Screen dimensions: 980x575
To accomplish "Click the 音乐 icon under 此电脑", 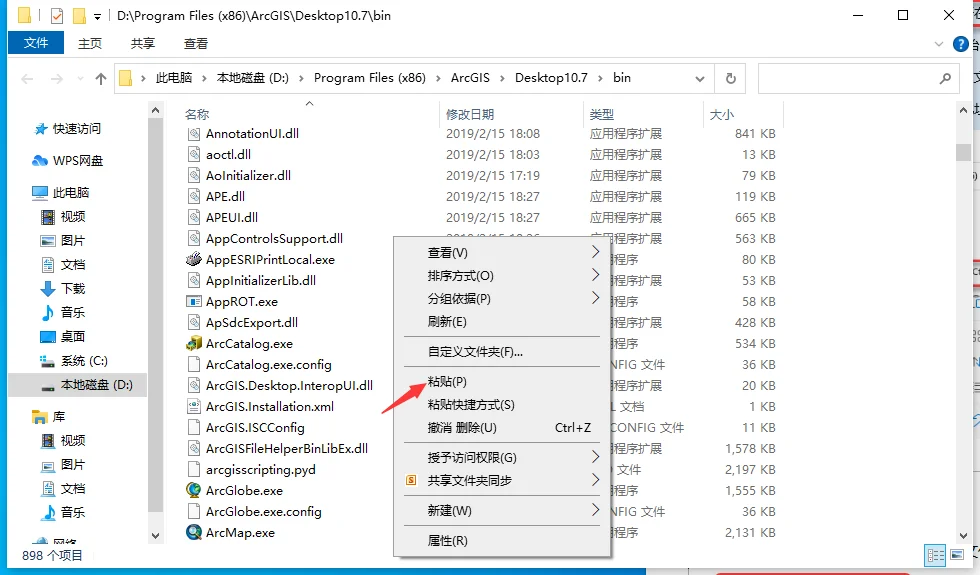I will click(48, 312).
